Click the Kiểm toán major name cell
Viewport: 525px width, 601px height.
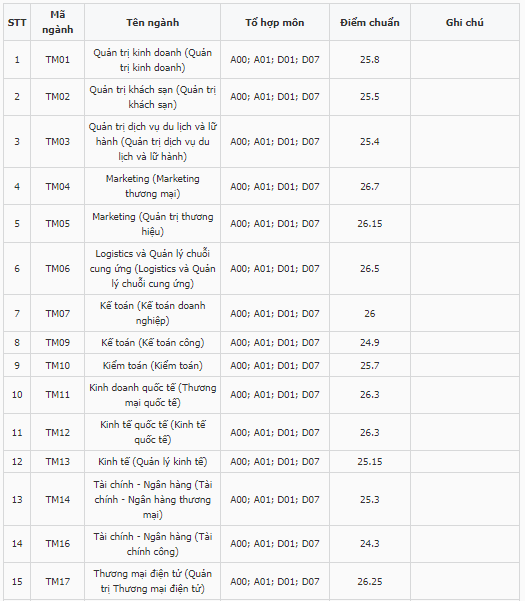[153, 365]
